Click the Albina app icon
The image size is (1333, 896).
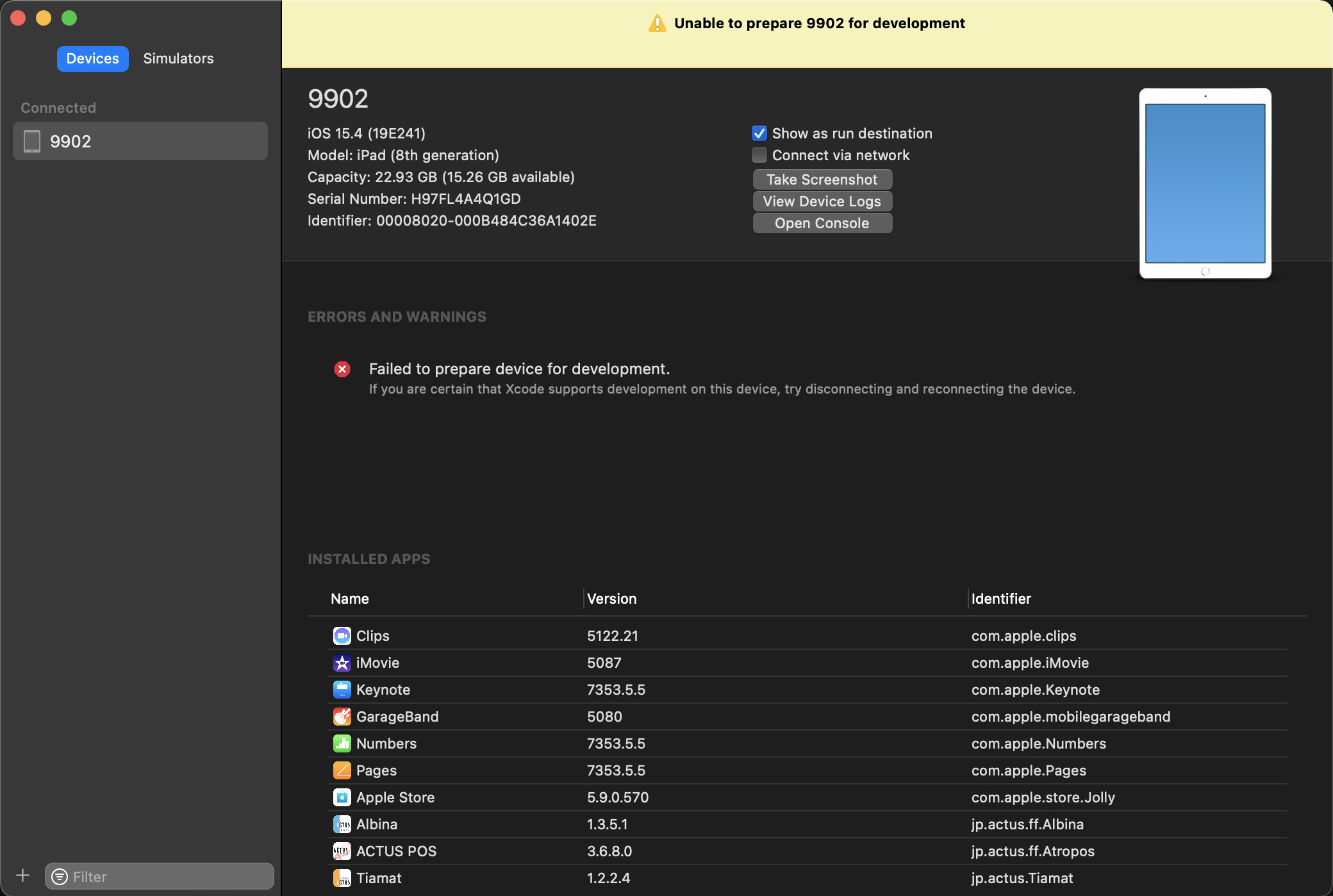342,824
